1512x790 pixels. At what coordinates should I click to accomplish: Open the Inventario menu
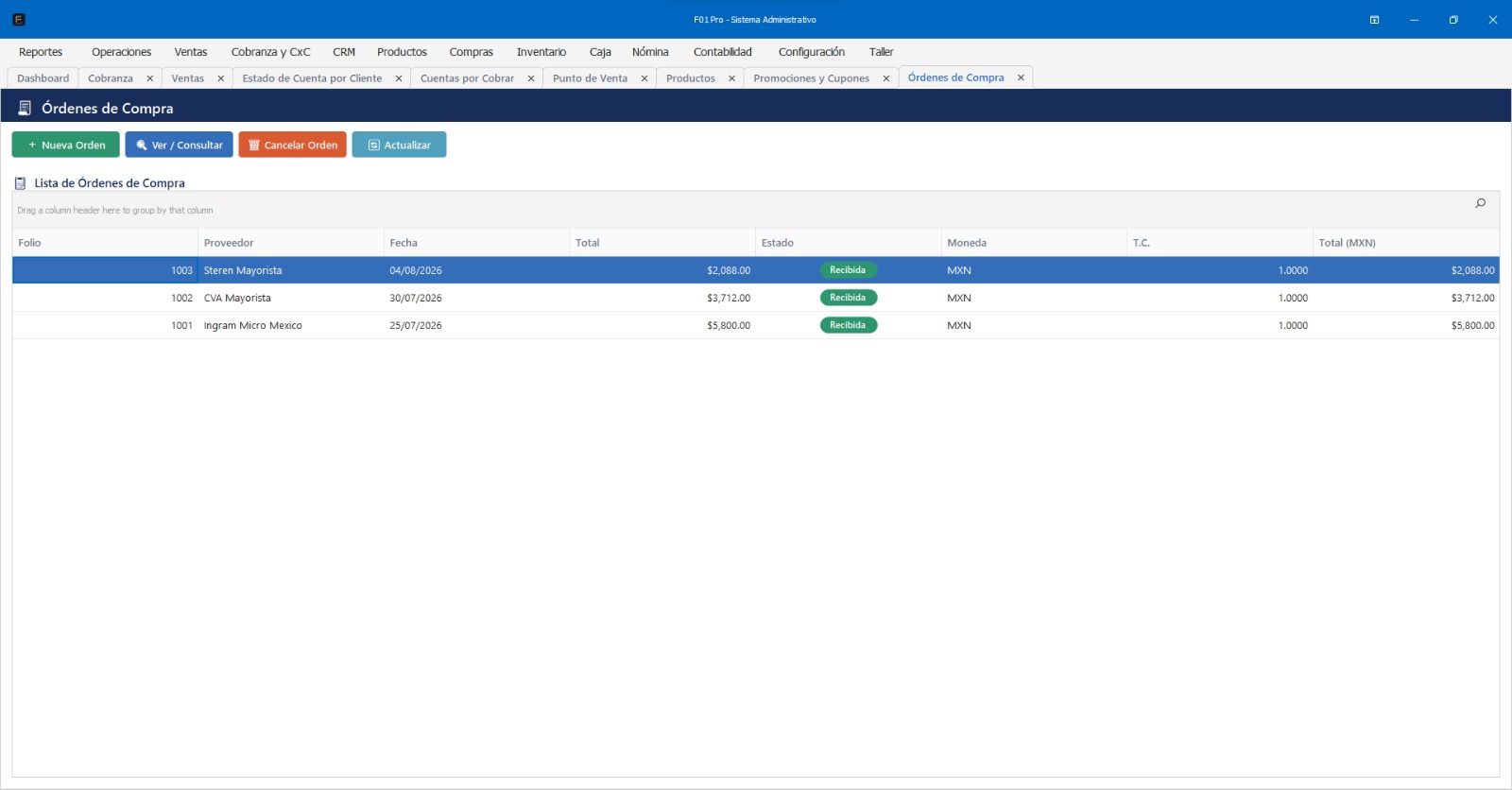541,52
